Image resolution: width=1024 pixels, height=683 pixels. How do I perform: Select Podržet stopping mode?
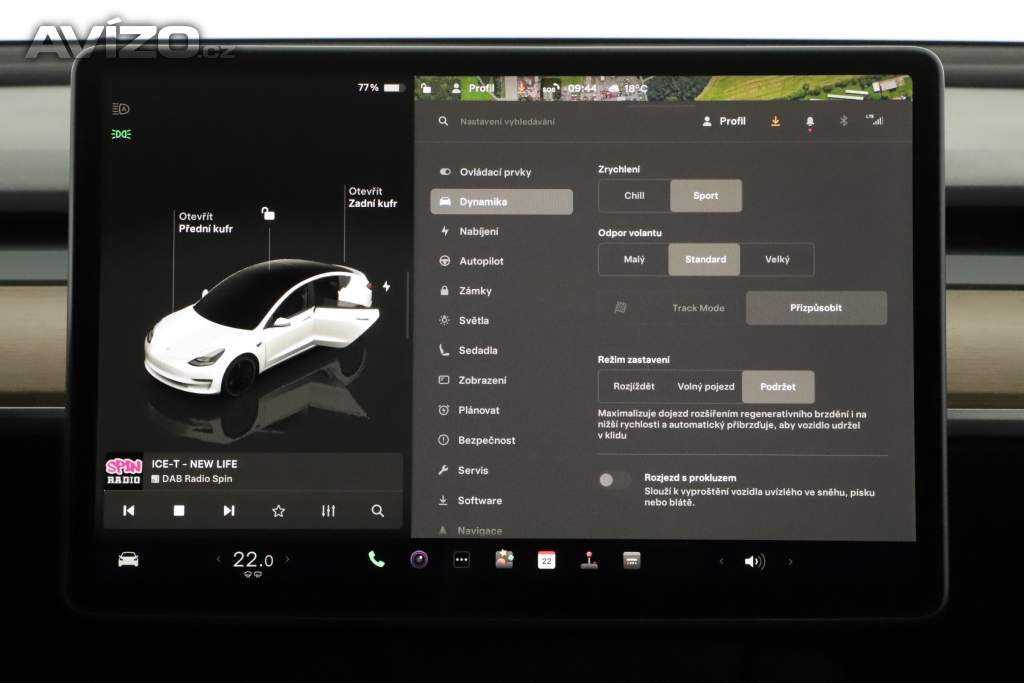pyautogui.click(x=778, y=387)
